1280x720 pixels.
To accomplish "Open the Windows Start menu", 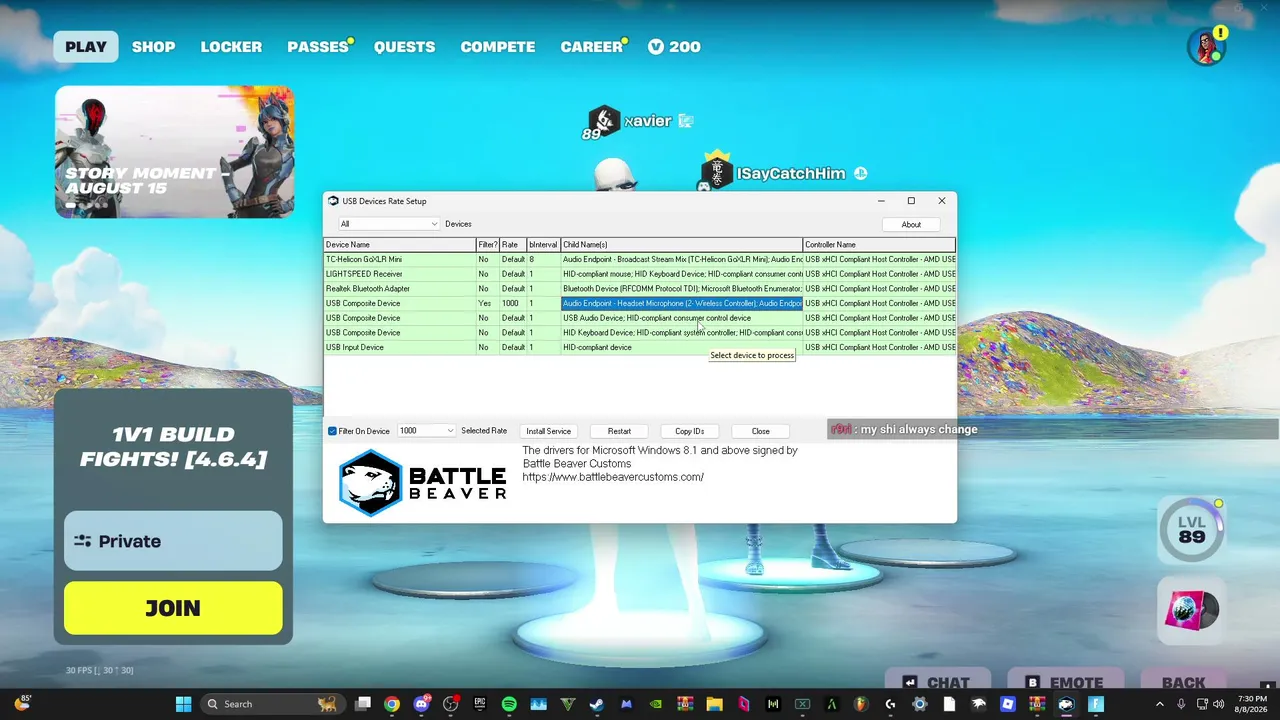I will coord(184,704).
